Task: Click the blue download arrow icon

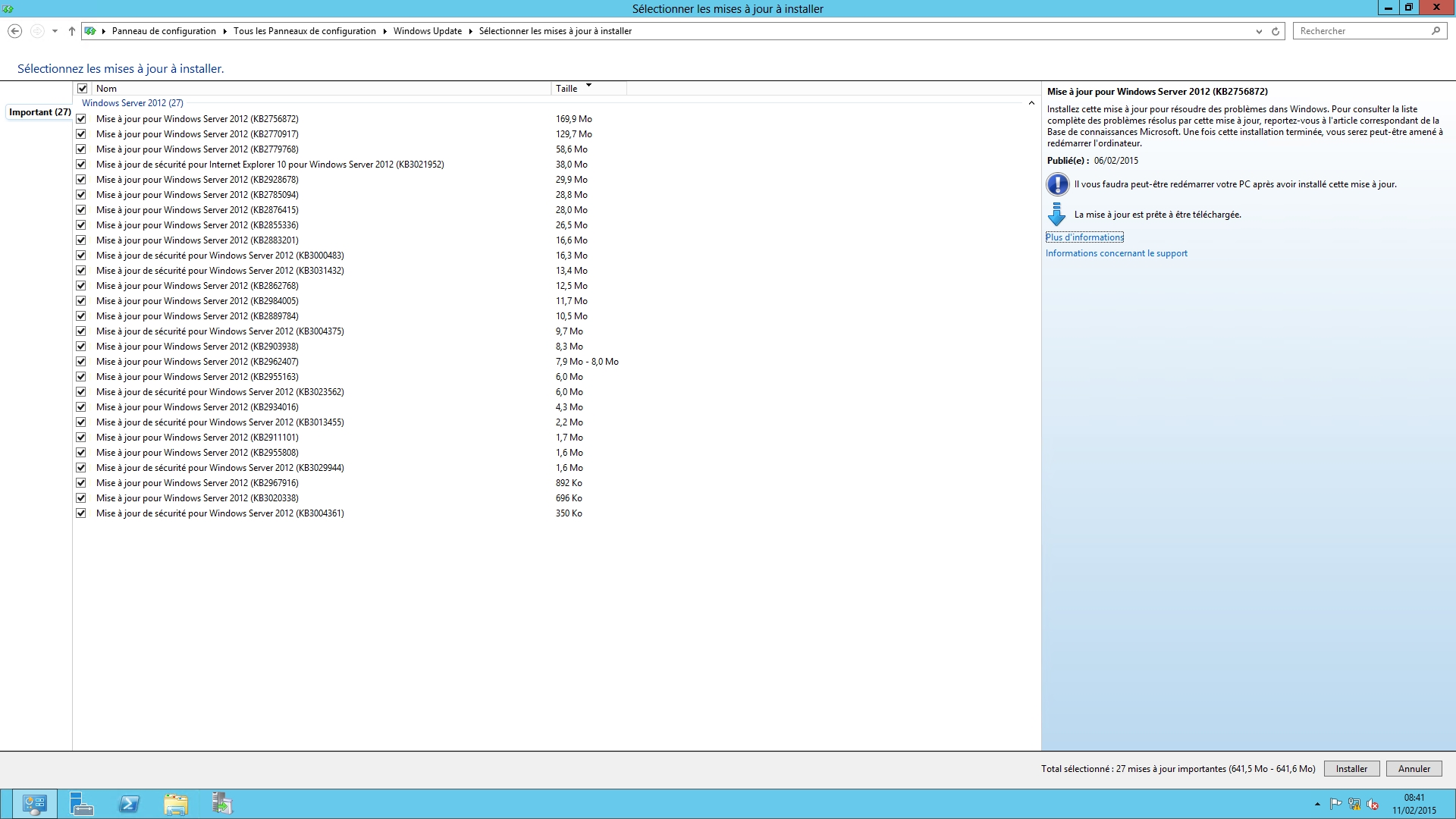Action: coord(1056,215)
